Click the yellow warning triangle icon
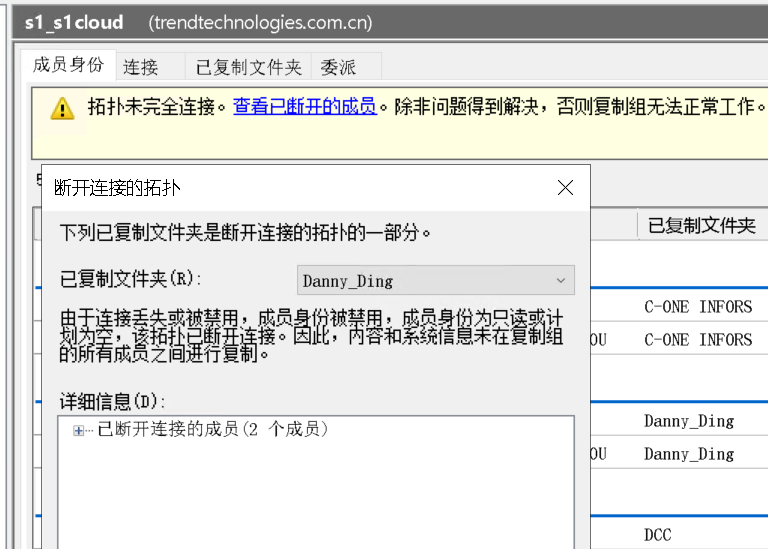 (62, 108)
